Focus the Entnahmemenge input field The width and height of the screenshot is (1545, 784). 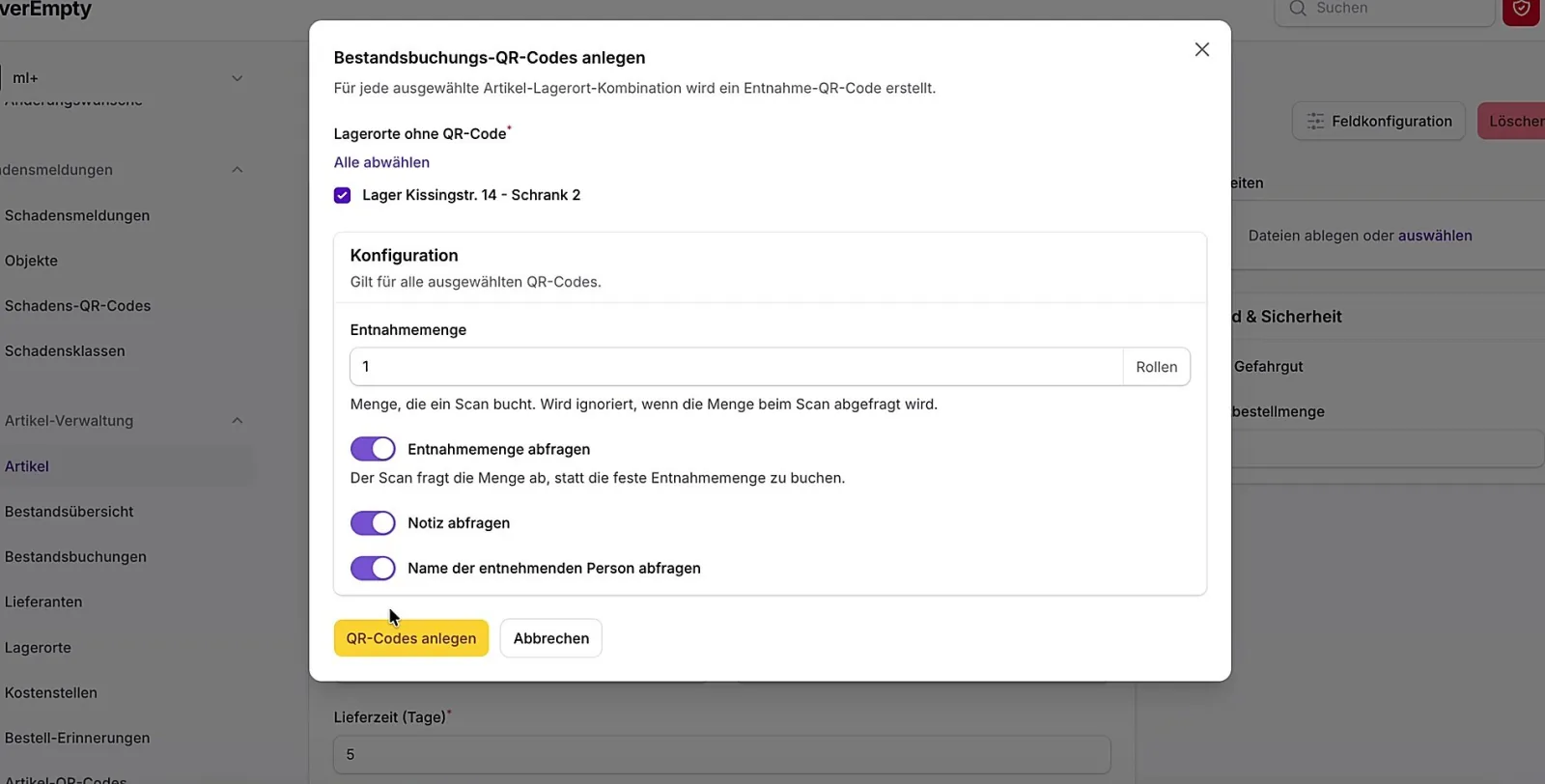click(x=737, y=367)
